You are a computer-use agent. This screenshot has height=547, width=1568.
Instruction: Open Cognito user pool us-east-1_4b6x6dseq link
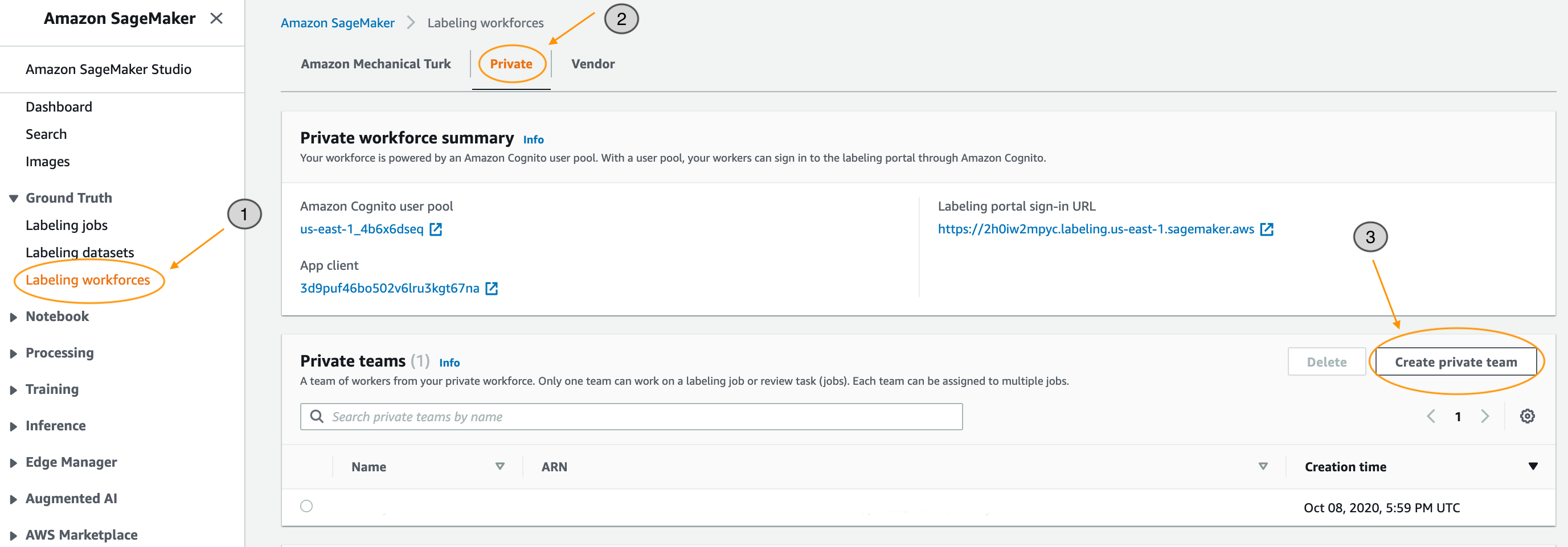362,229
